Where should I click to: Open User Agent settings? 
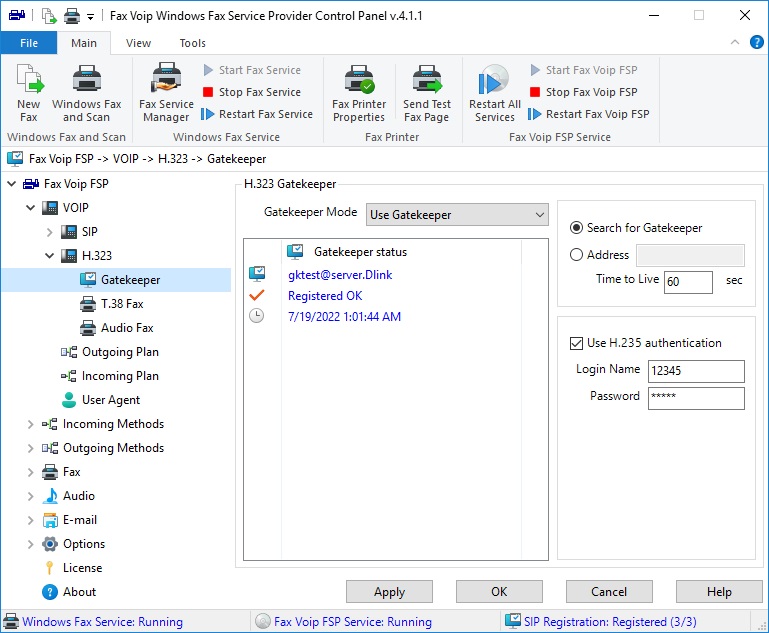point(111,400)
